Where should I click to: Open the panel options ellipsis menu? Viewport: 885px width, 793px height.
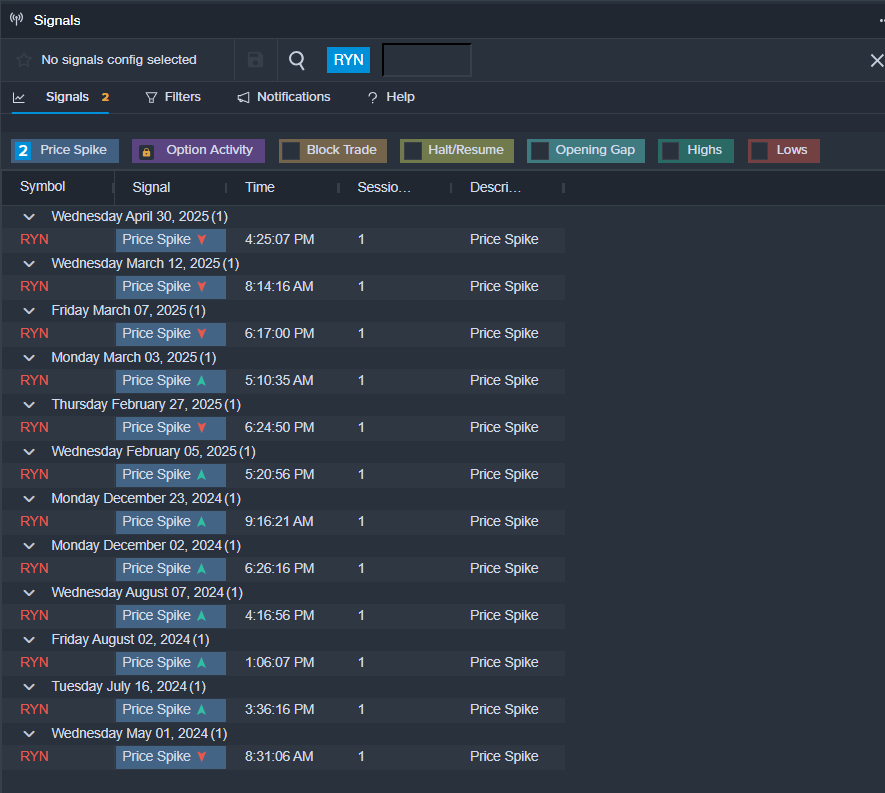880,20
